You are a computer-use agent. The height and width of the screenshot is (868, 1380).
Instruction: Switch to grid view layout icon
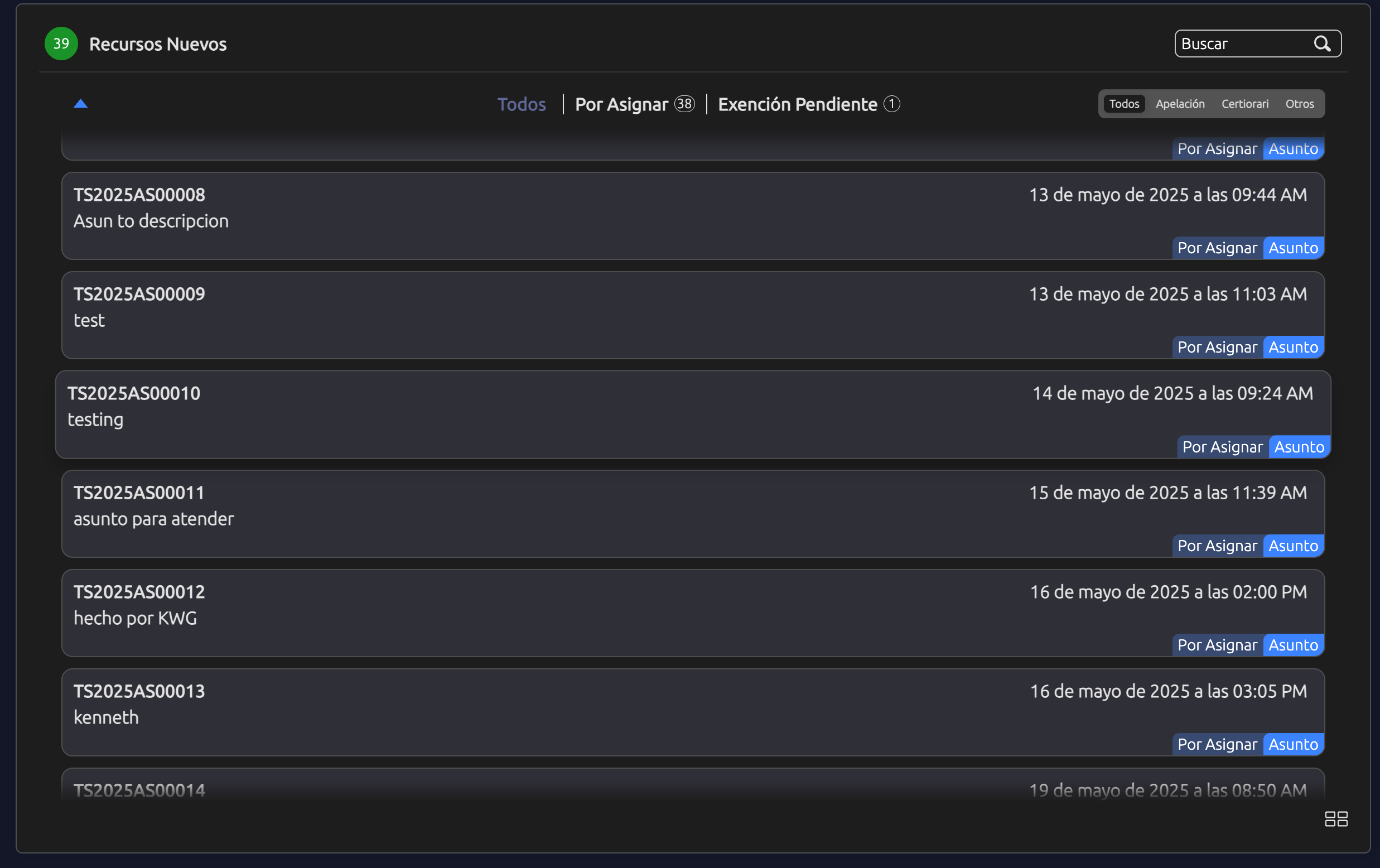pyautogui.click(x=1335, y=819)
